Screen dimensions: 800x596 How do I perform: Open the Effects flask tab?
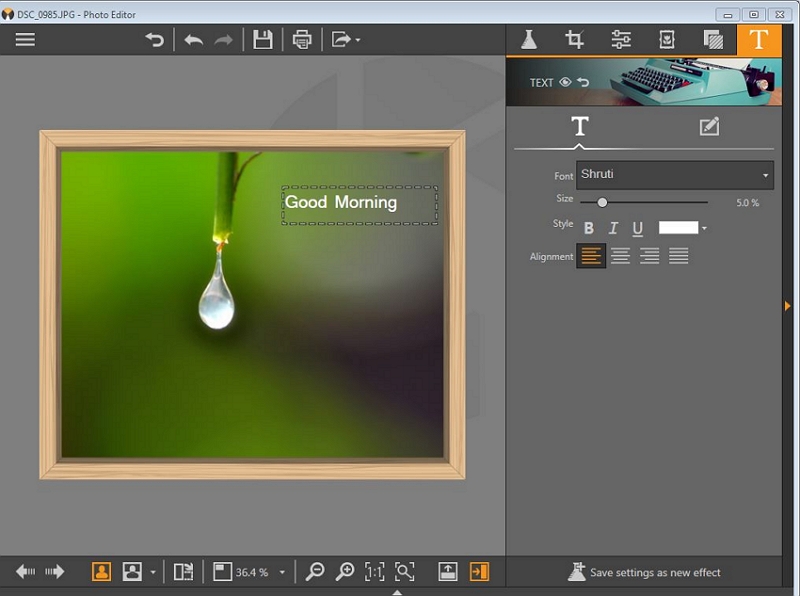point(529,39)
